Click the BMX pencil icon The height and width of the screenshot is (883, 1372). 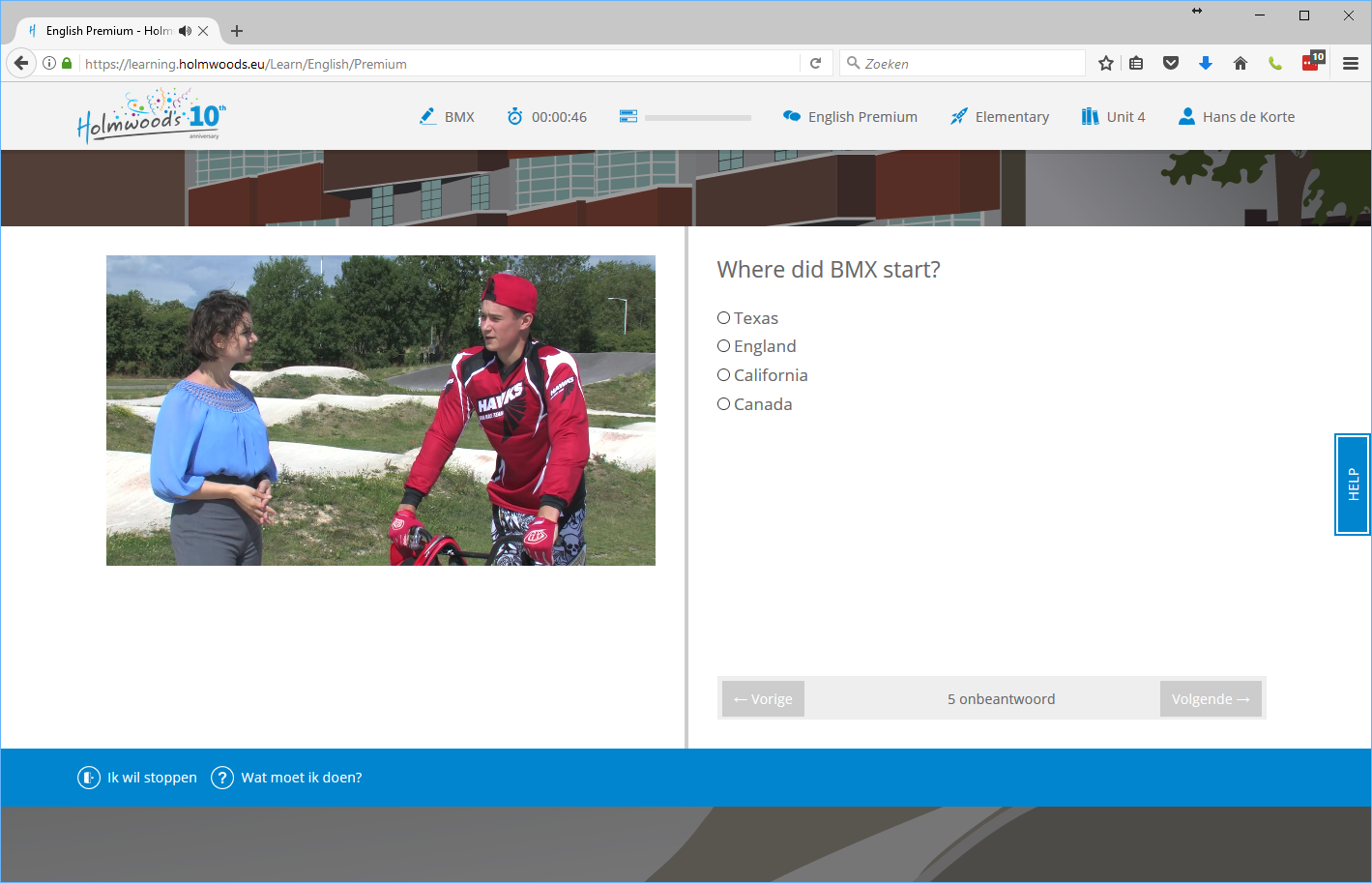pos(427,116)
